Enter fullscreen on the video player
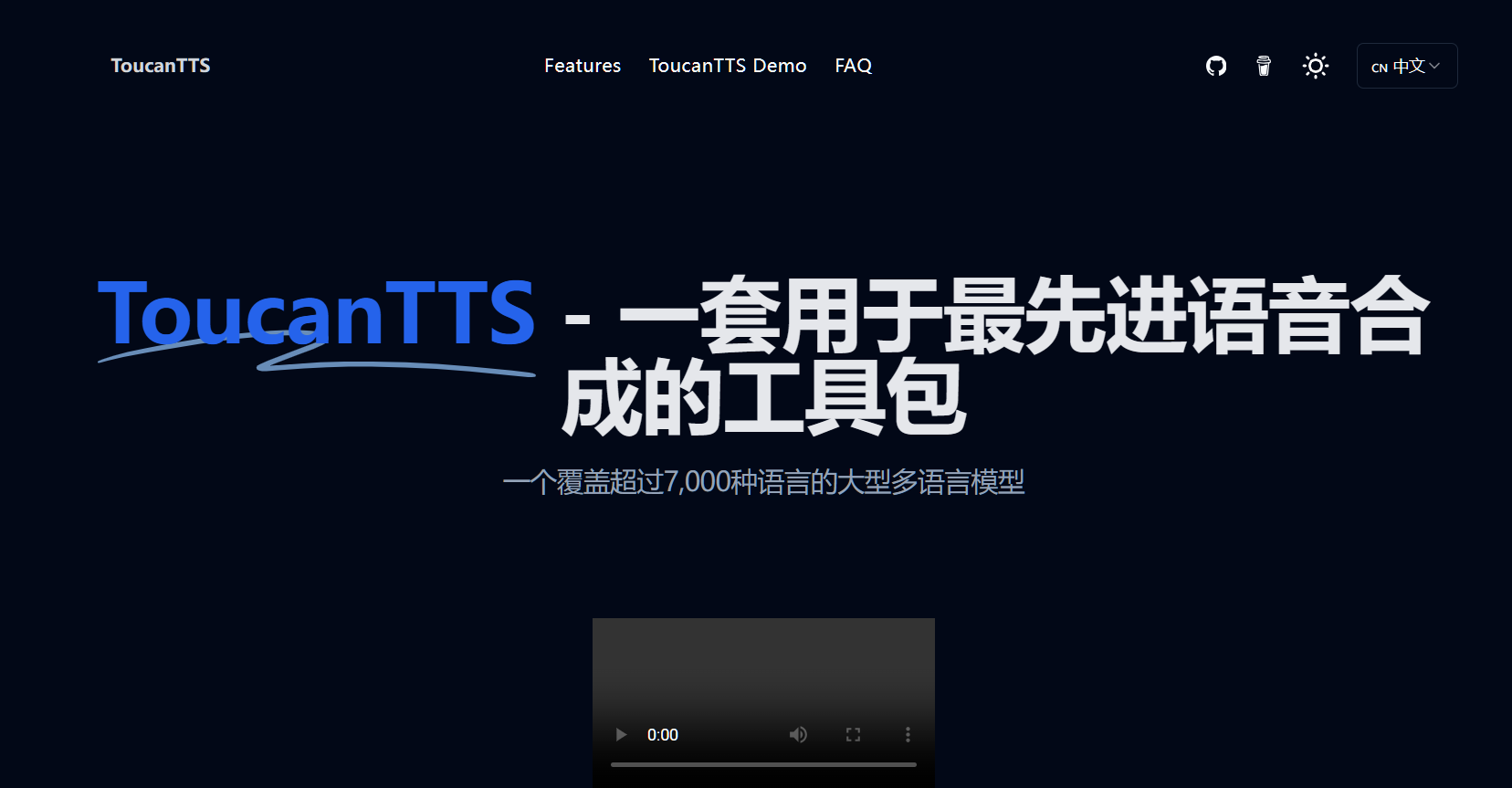 tap(853, 735)
